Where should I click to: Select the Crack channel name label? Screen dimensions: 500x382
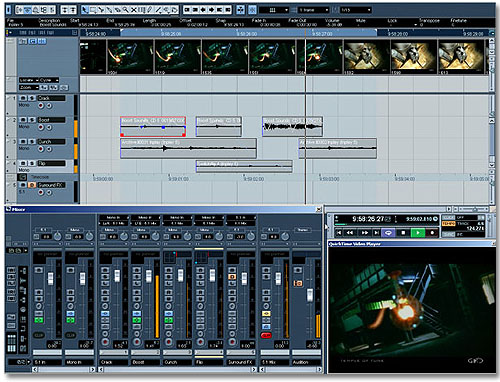114,362
